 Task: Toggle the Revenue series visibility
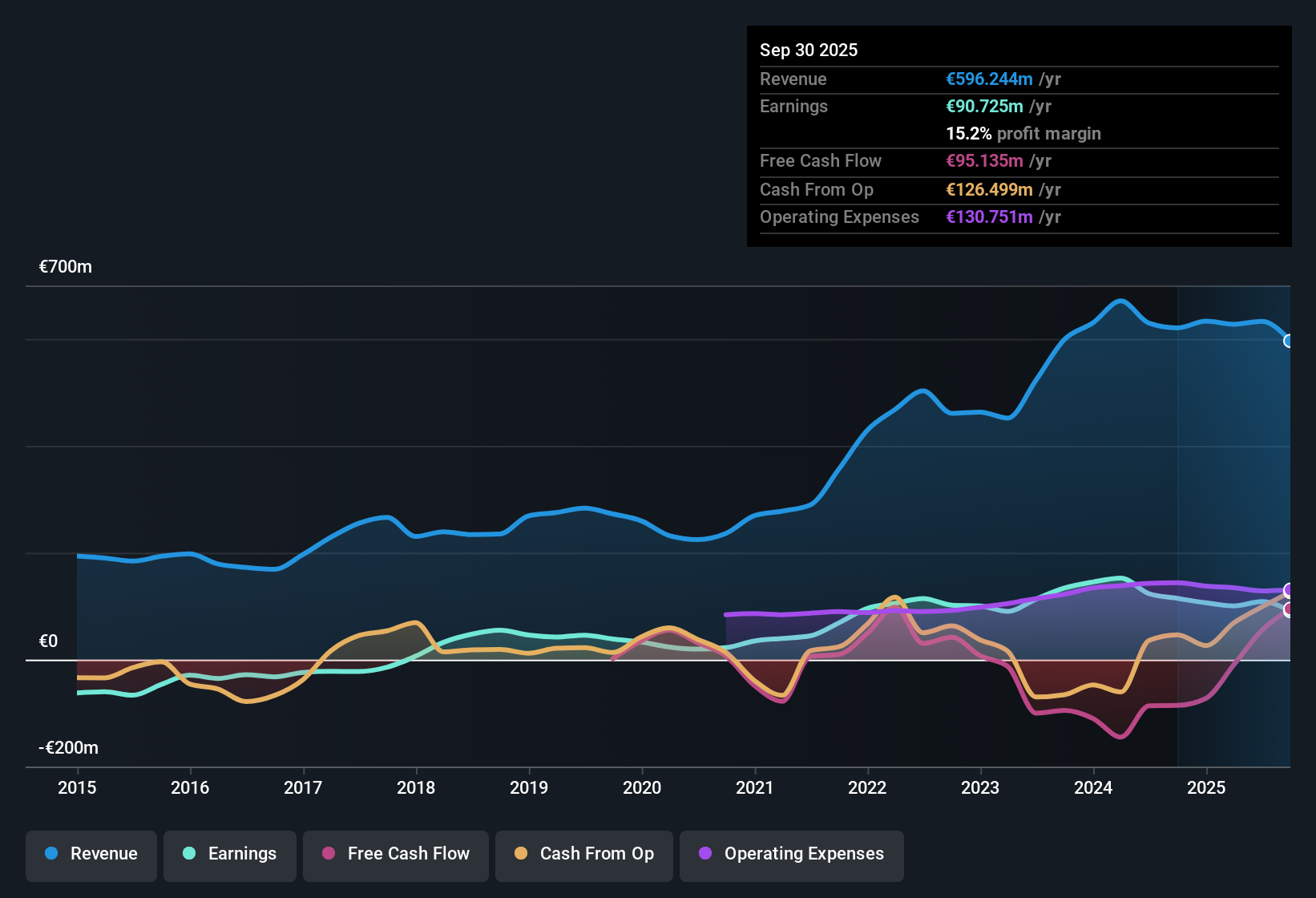click(x=91, y=854)
